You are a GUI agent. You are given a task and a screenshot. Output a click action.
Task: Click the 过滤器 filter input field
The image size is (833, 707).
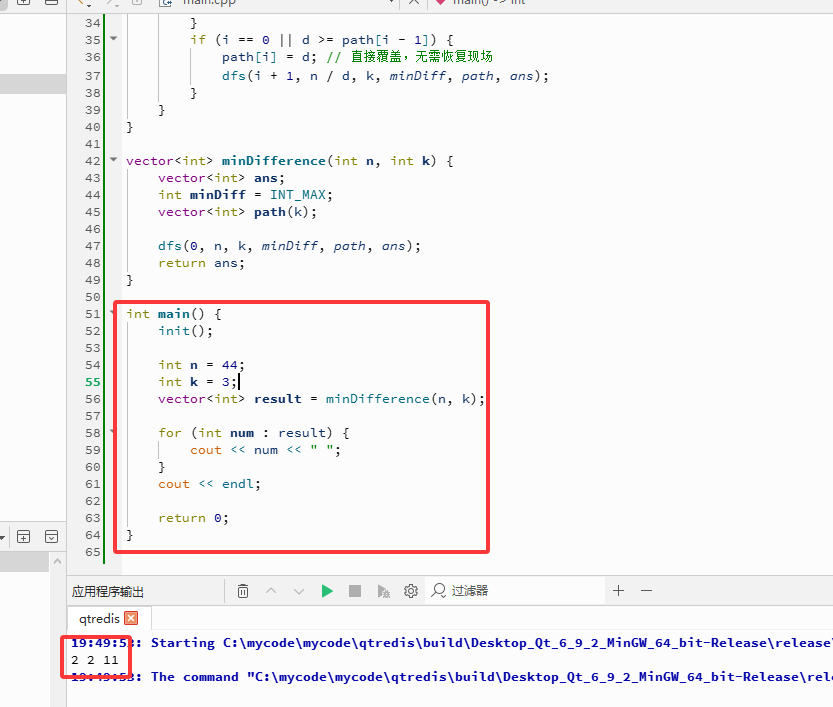pyautogui.click(x=515, y=591)
